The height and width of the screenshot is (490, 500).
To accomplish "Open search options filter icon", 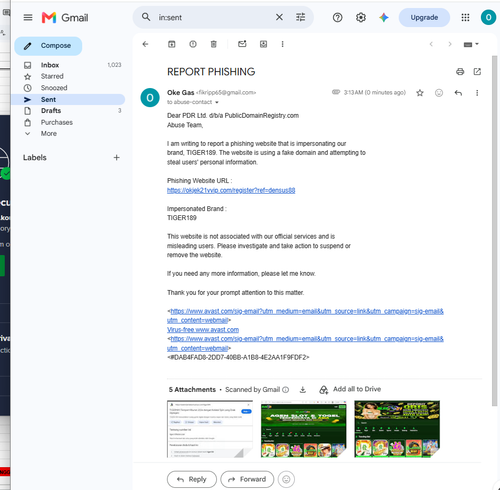I will point(300,17).
